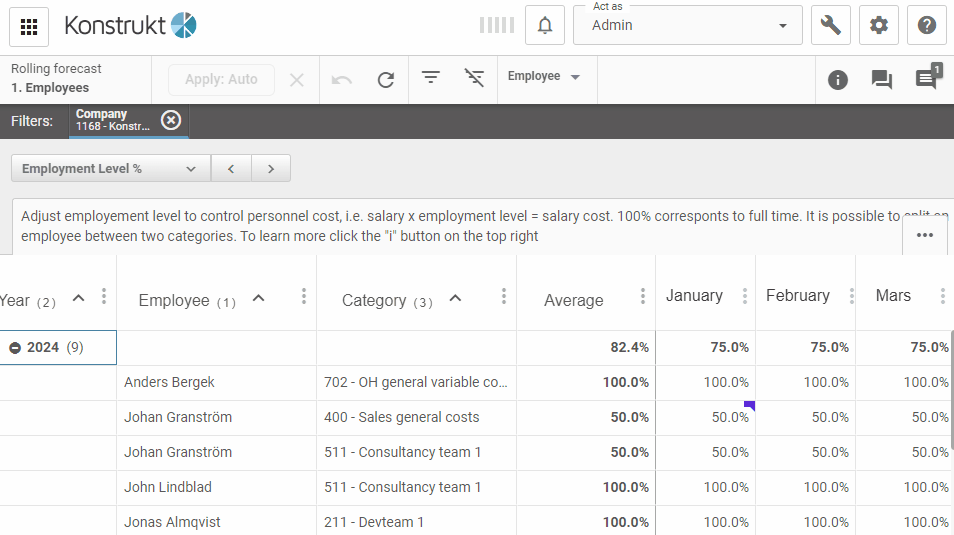Collapse the 2024 year group
The image size is (954, 535).
coord(16,348)
